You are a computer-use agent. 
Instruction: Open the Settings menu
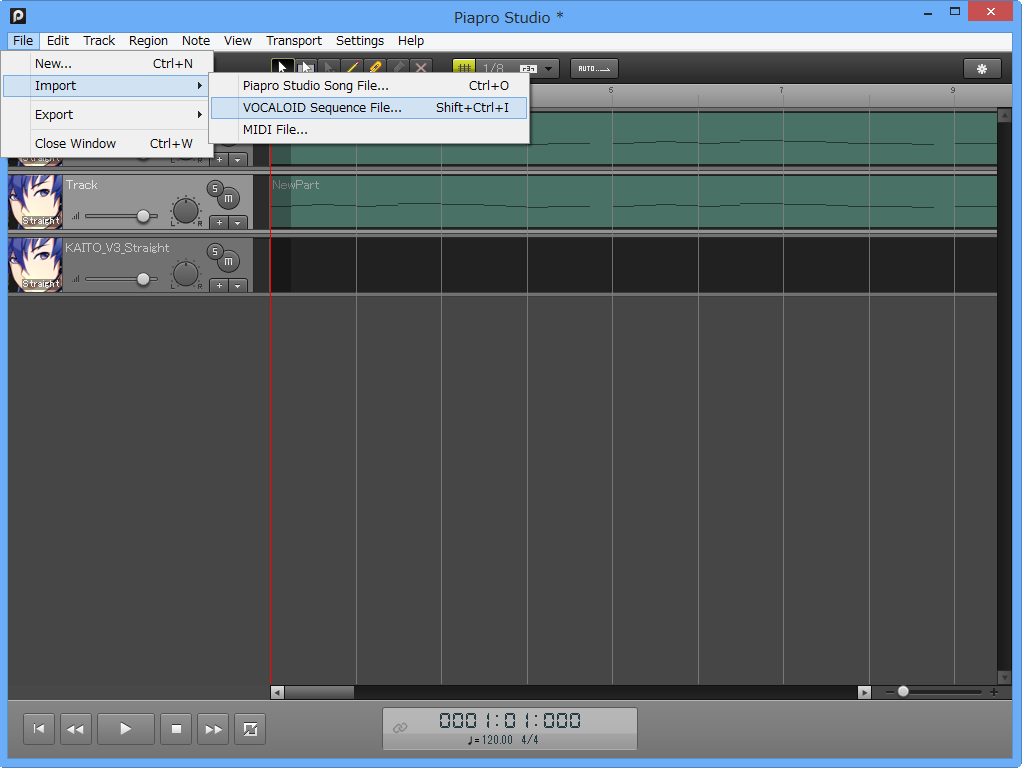360,40
